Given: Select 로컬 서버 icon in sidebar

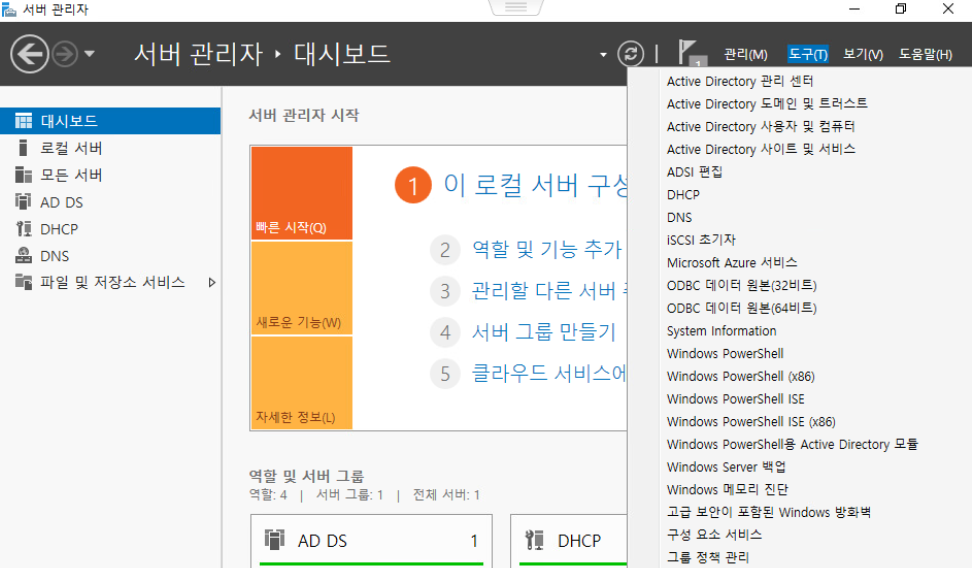Looking at the screenshot, I should (x=24, y=148).
